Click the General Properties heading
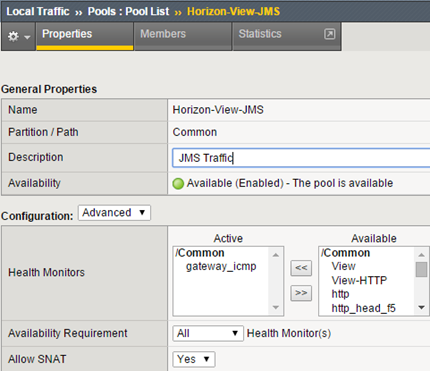 (49, 89)
